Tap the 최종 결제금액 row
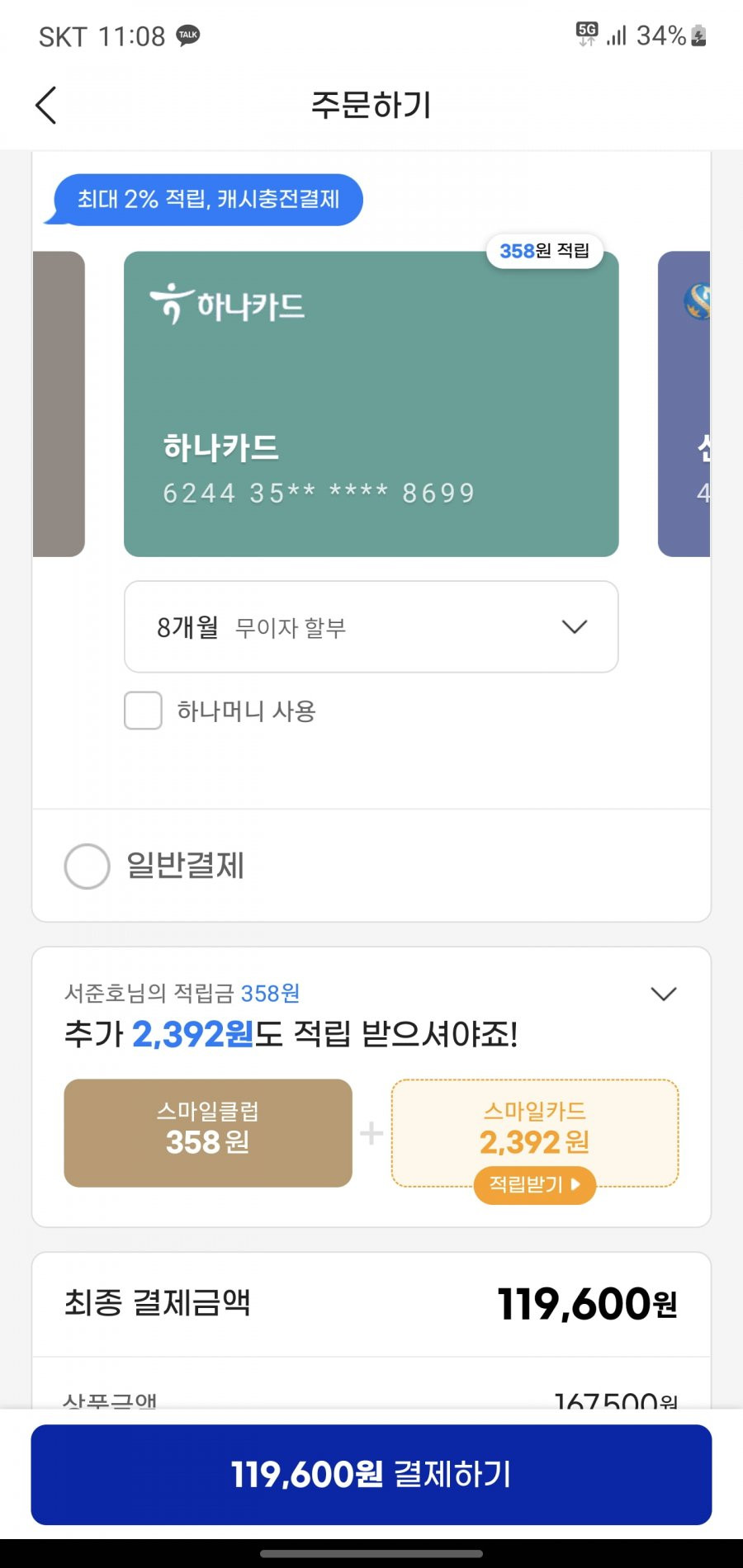Viewport: 743px width, 1568px height. tap(371, 1304)
